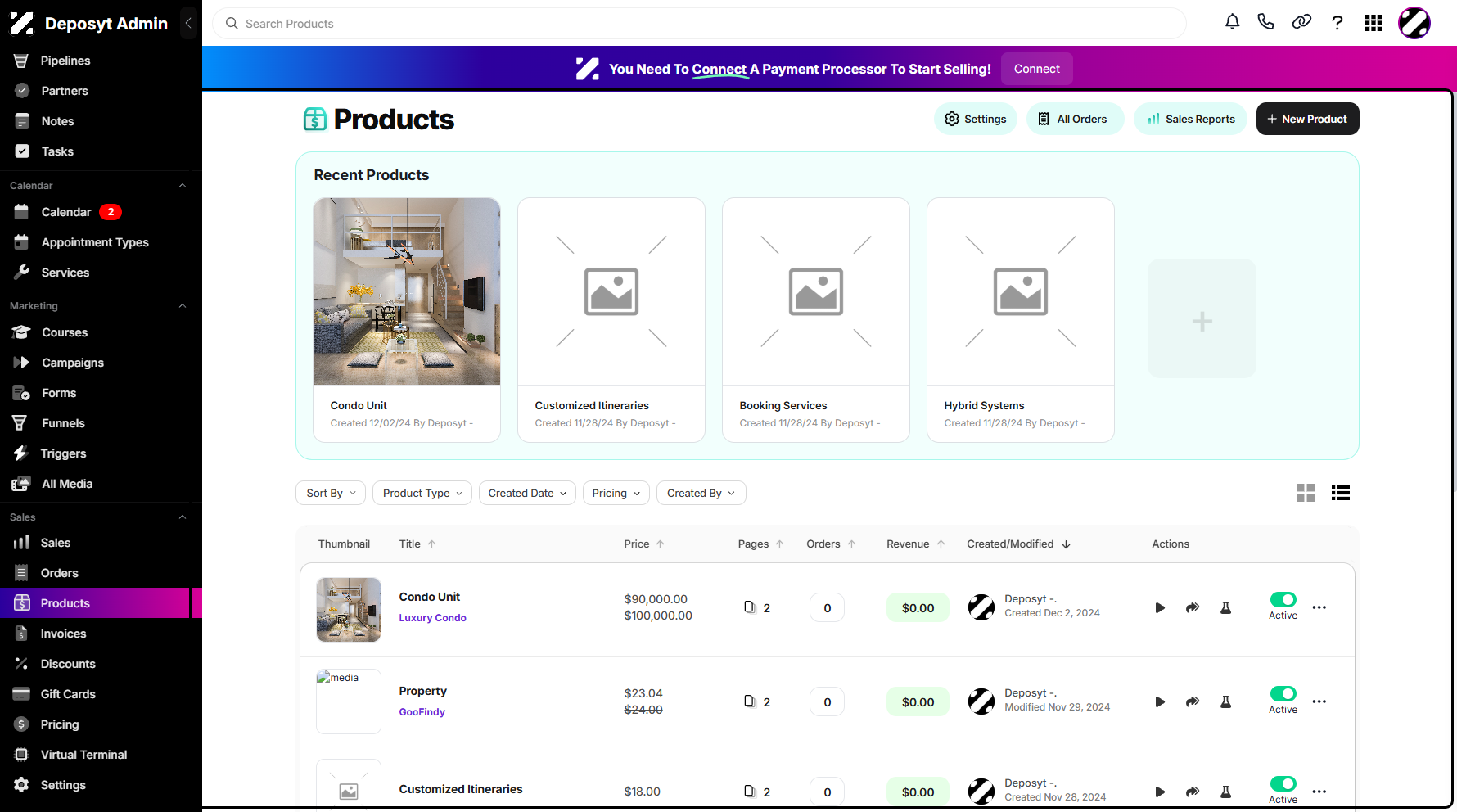Open more options for Condo Unit row
Viewport: 1457px width, 812px height.
point(1319,607)
